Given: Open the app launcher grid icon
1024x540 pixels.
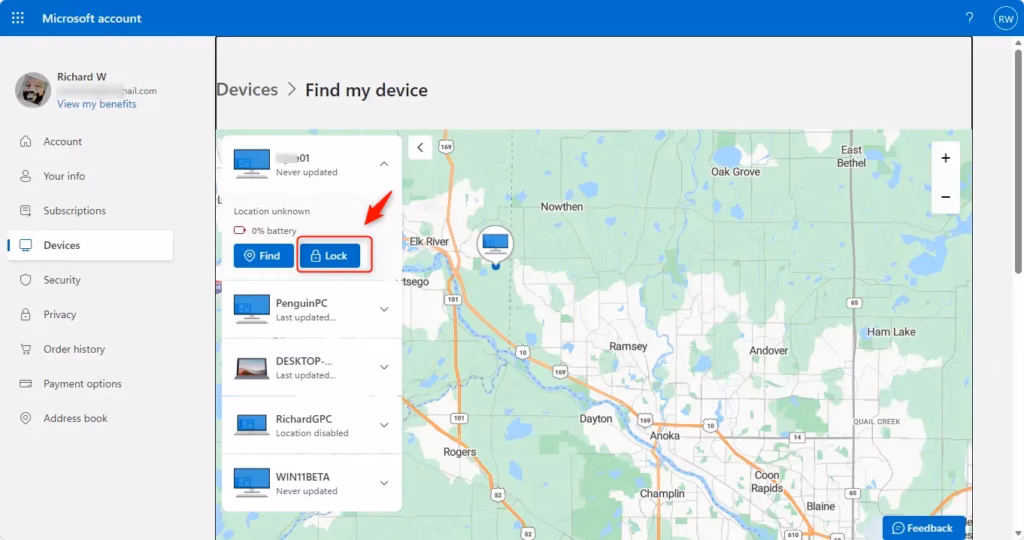Looking at the screenshot, I should pyautogui.click(x=18, y=18).
